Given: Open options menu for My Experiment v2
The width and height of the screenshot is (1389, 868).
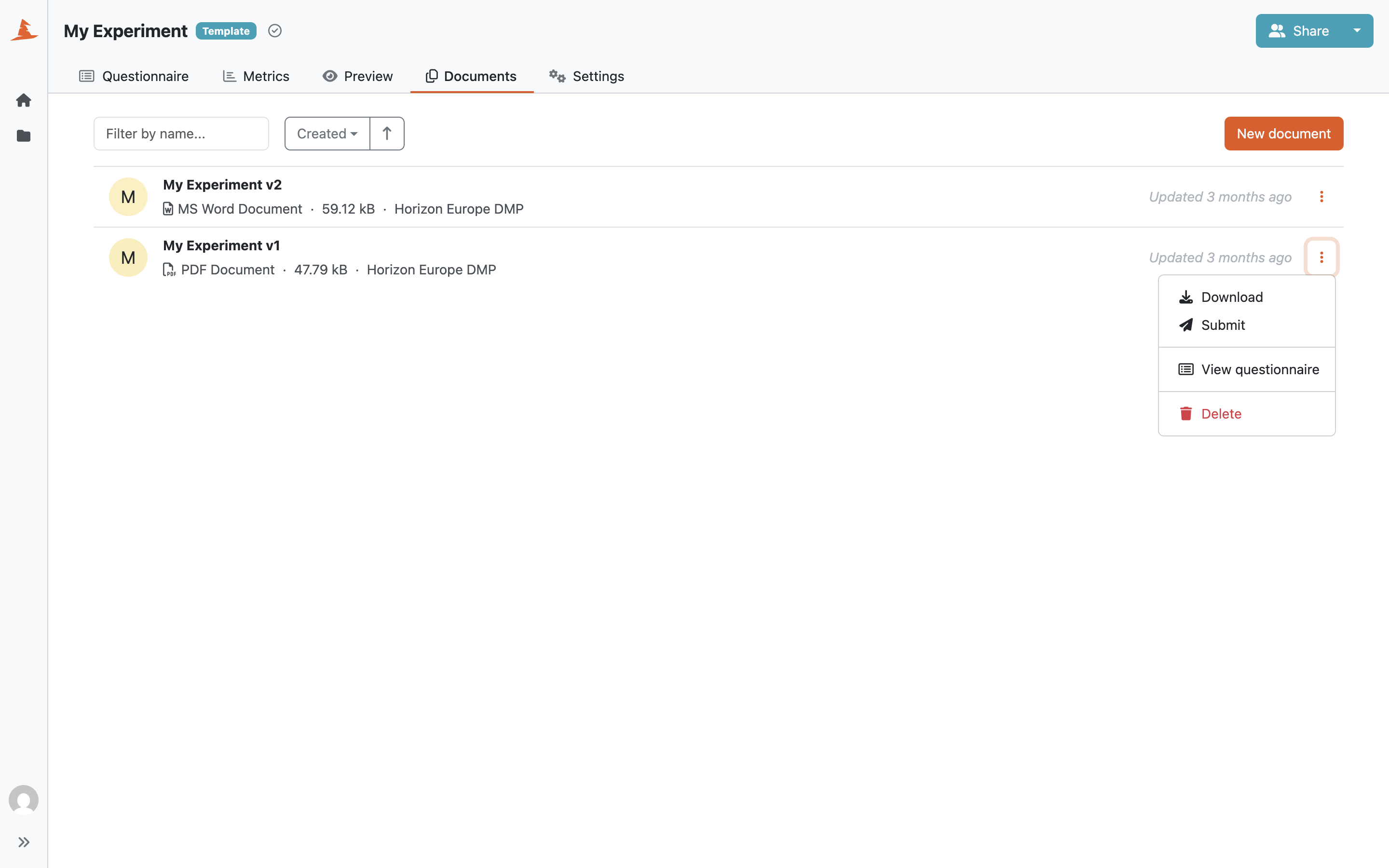Looking at the screenshot, I should pos(1321,197).
